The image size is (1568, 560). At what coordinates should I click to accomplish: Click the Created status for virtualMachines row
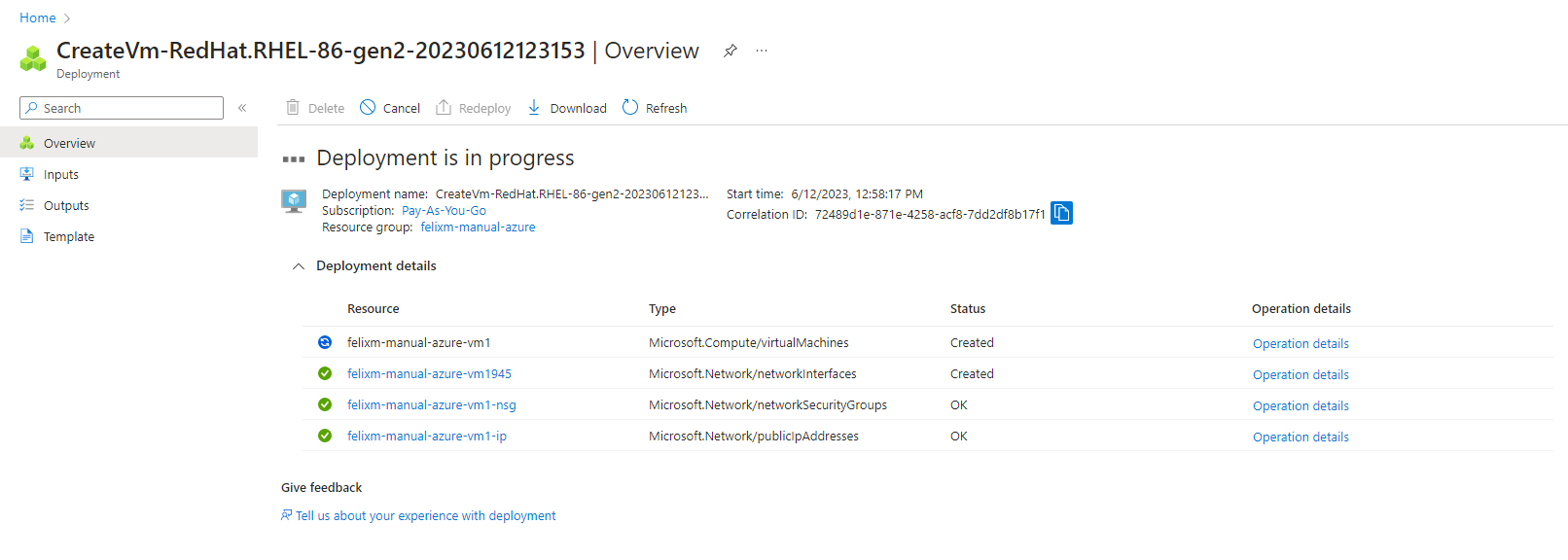[x=972, y=342]
